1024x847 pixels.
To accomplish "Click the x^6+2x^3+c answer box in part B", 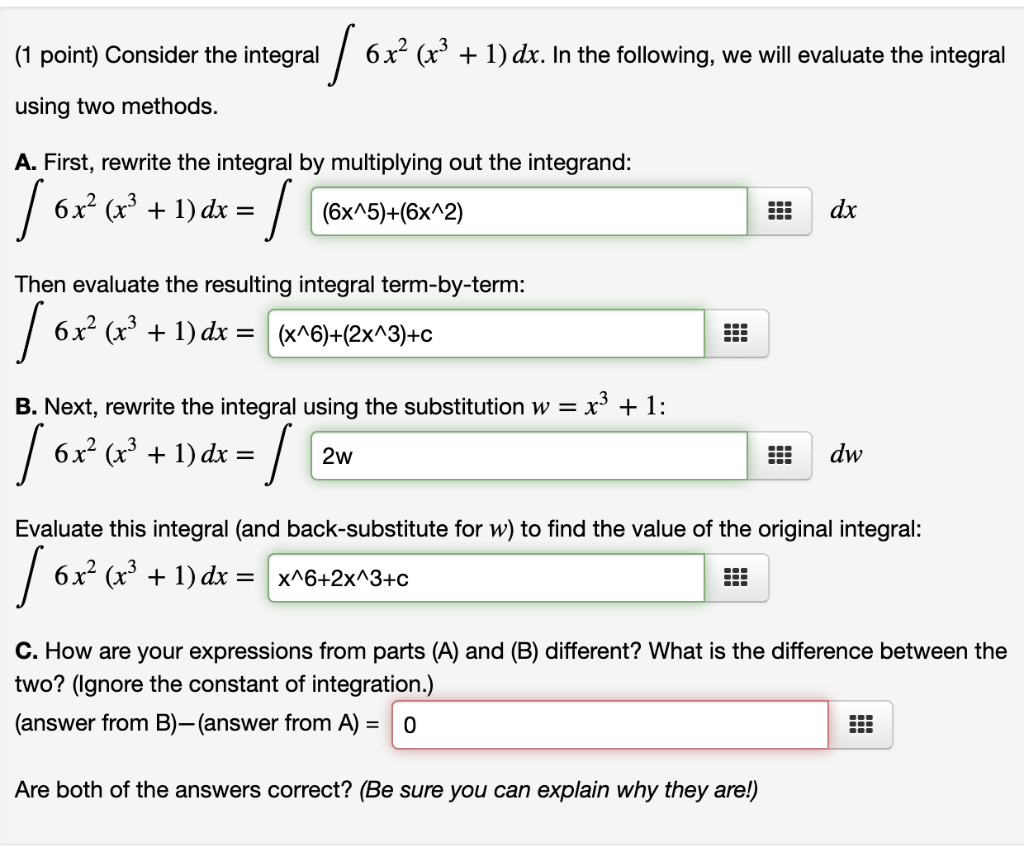I will (485, 577).
